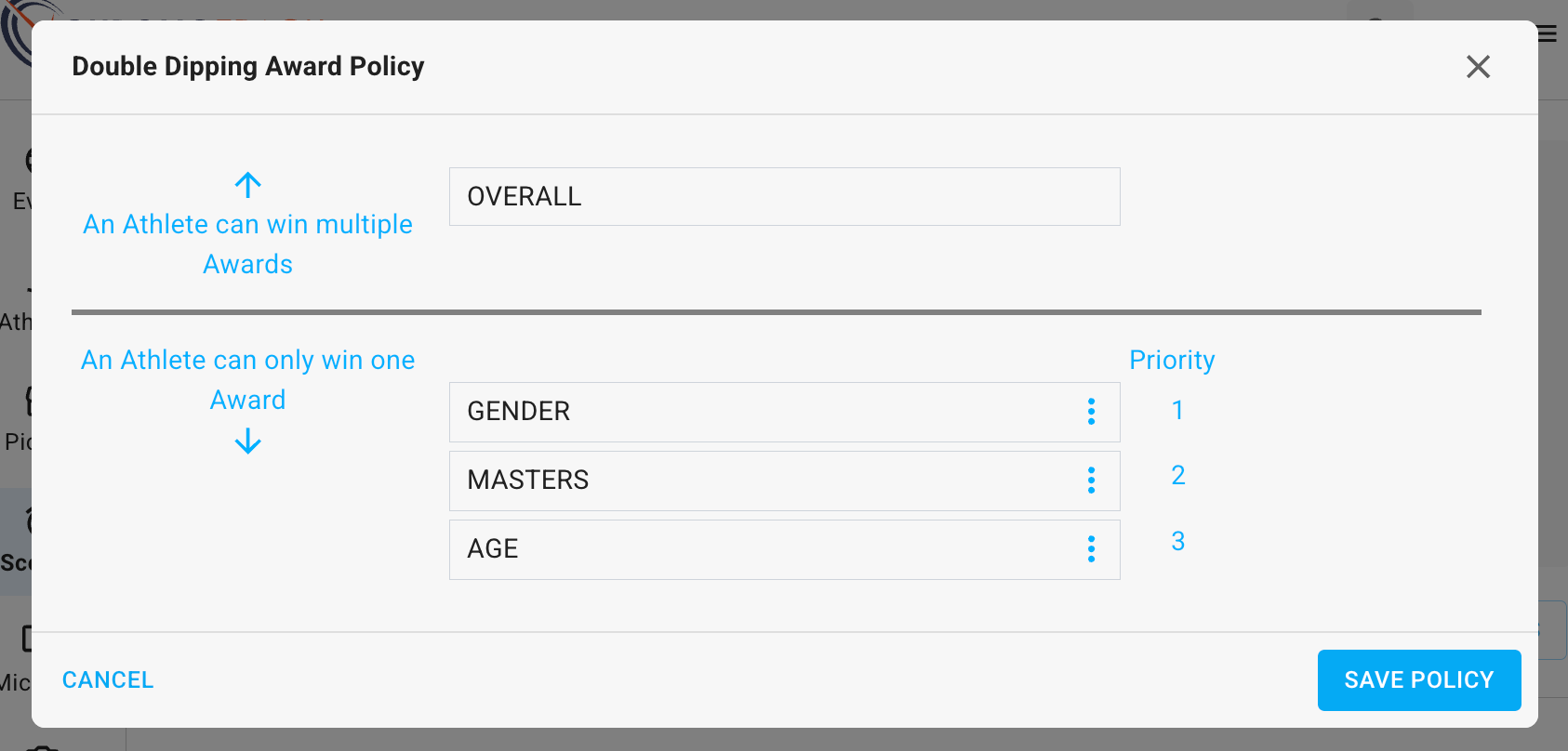Open the GENDER row three-dot menu
The image size is (1568, 751).
tap(1091, 412)
